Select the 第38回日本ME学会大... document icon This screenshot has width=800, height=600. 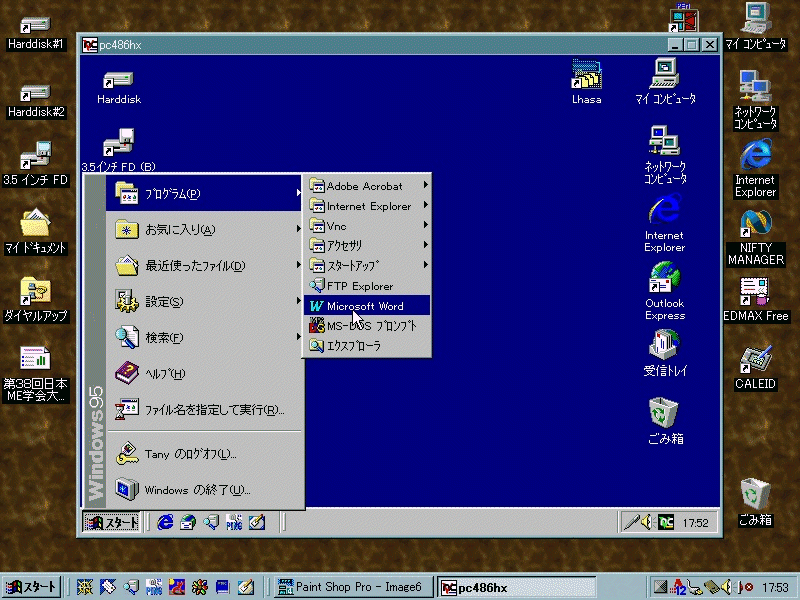pos(35,374)
